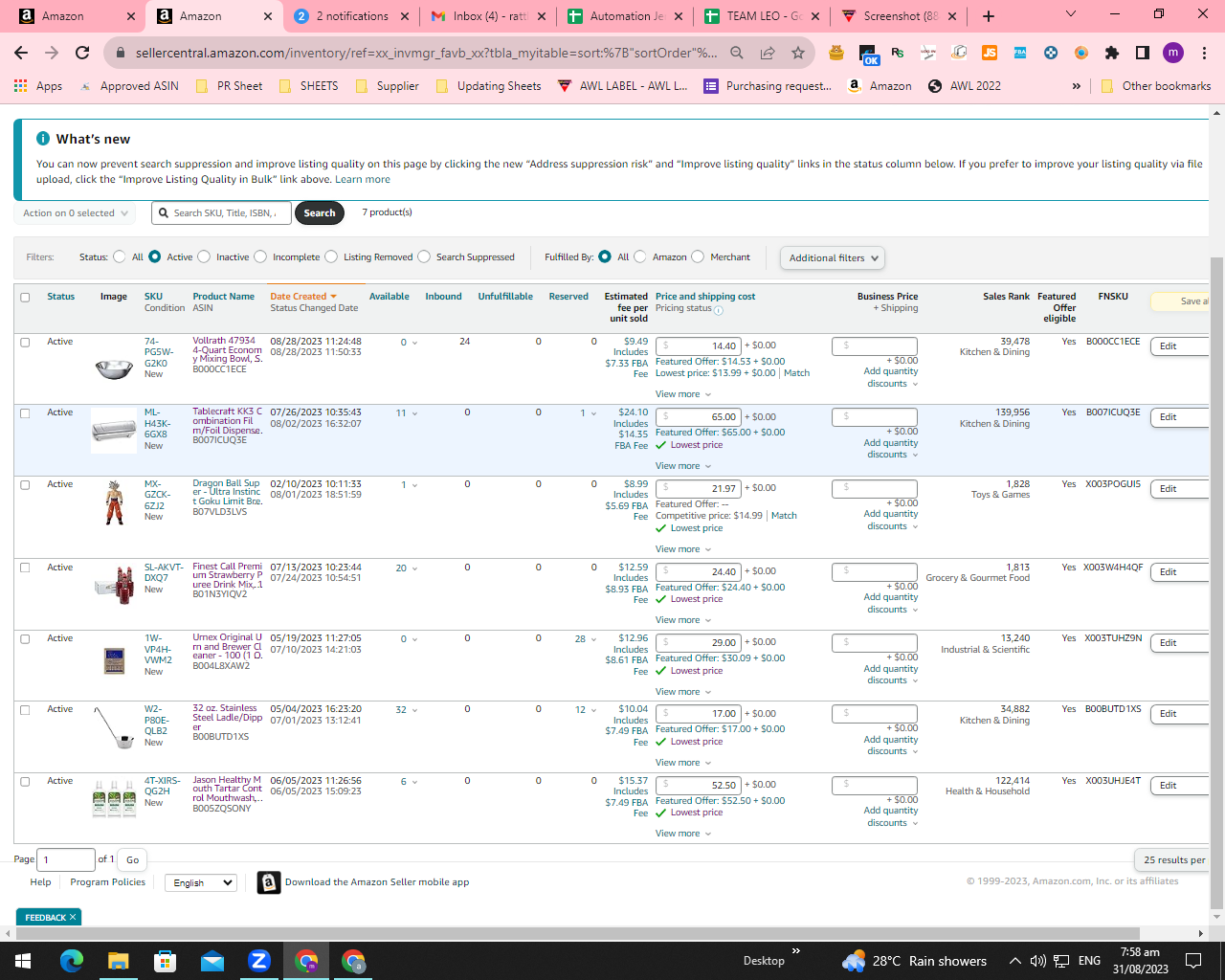Click the Search SKU, Title, ISBN field
This screenshot has height=980, width=1225.
click(x=221, y=213)
